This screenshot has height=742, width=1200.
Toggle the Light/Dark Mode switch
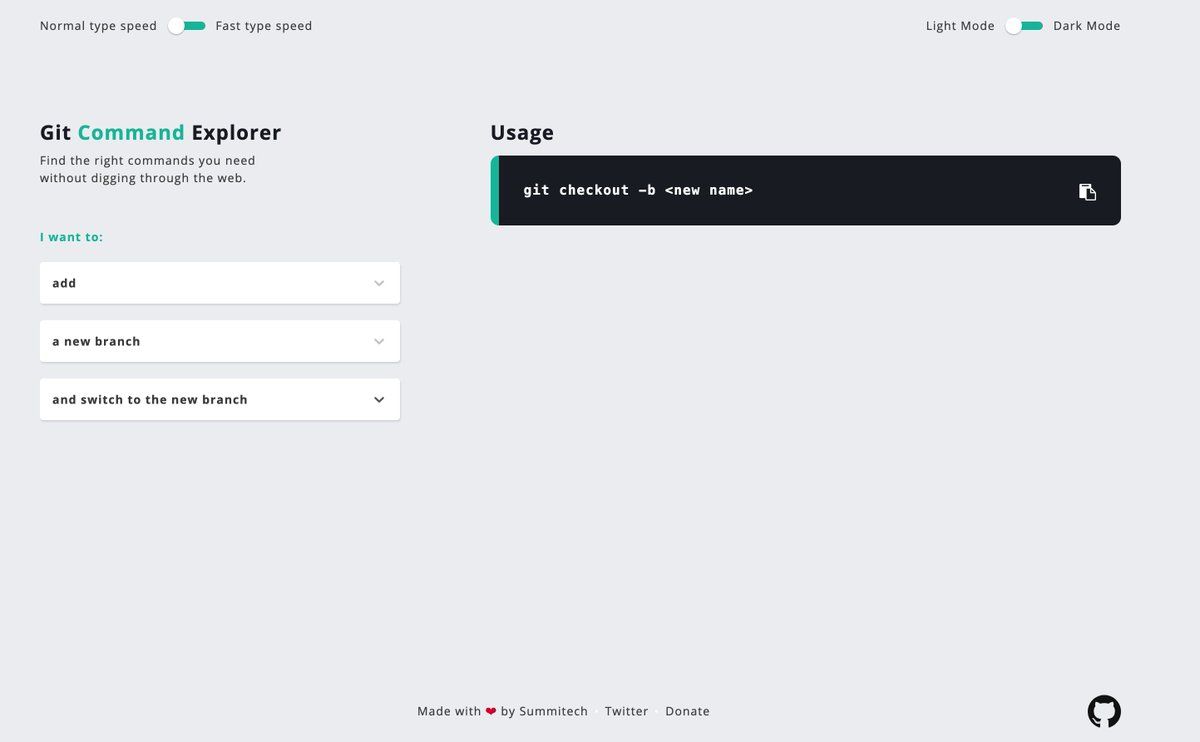click(x=1024, y=26)
